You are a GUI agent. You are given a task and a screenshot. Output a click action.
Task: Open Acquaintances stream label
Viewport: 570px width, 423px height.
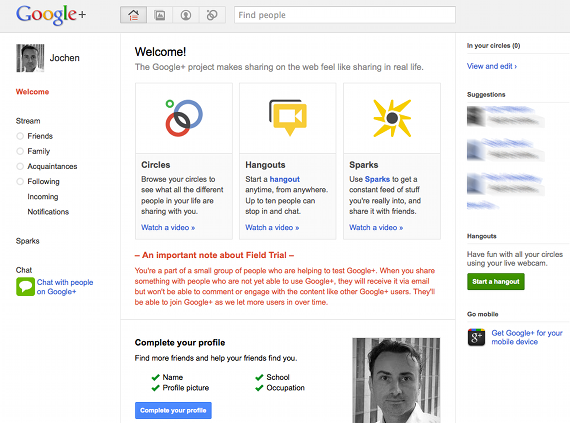coord(52,166)
